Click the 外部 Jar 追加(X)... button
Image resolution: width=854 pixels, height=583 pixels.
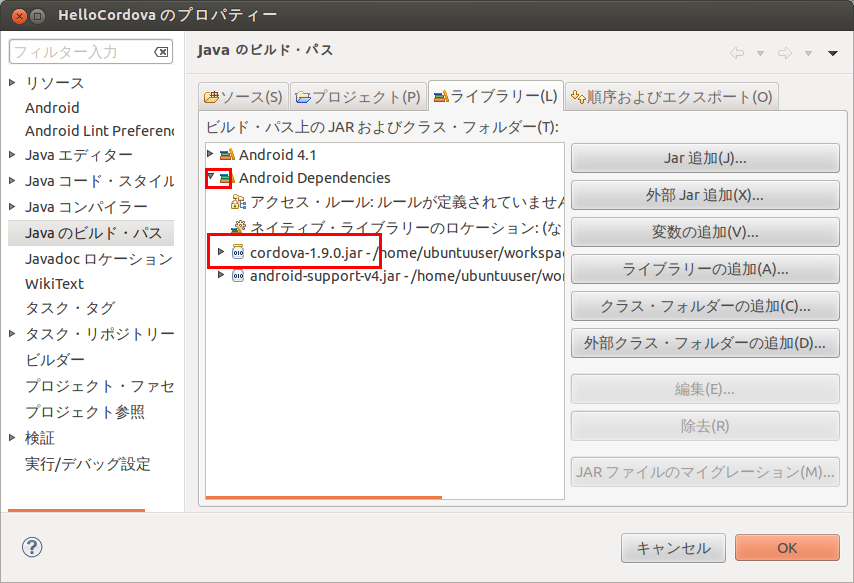(x=705, y=195)
